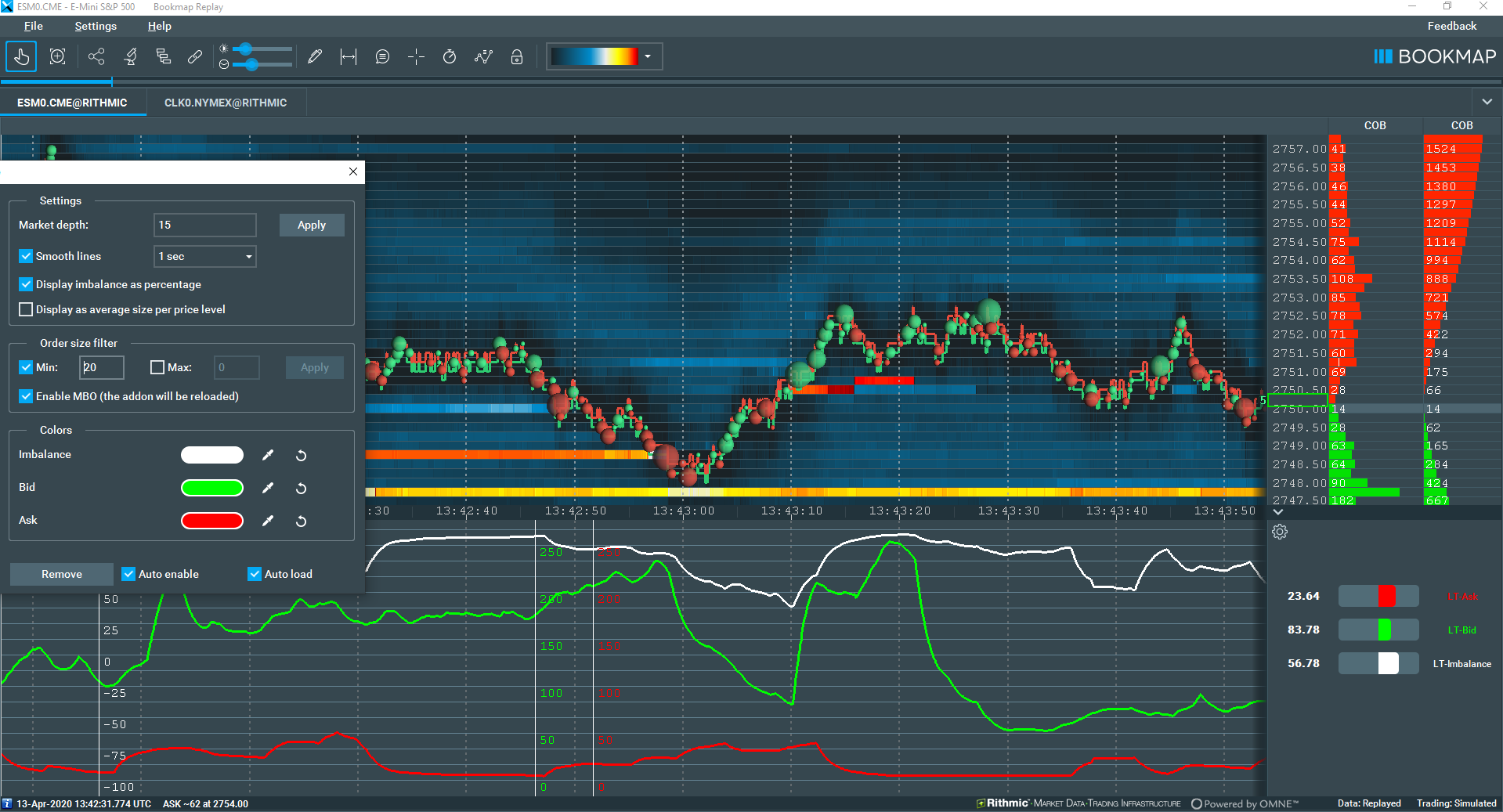Click the Remove button
The width and height of the screenshot is (1503, 812).
click(62, 574)
